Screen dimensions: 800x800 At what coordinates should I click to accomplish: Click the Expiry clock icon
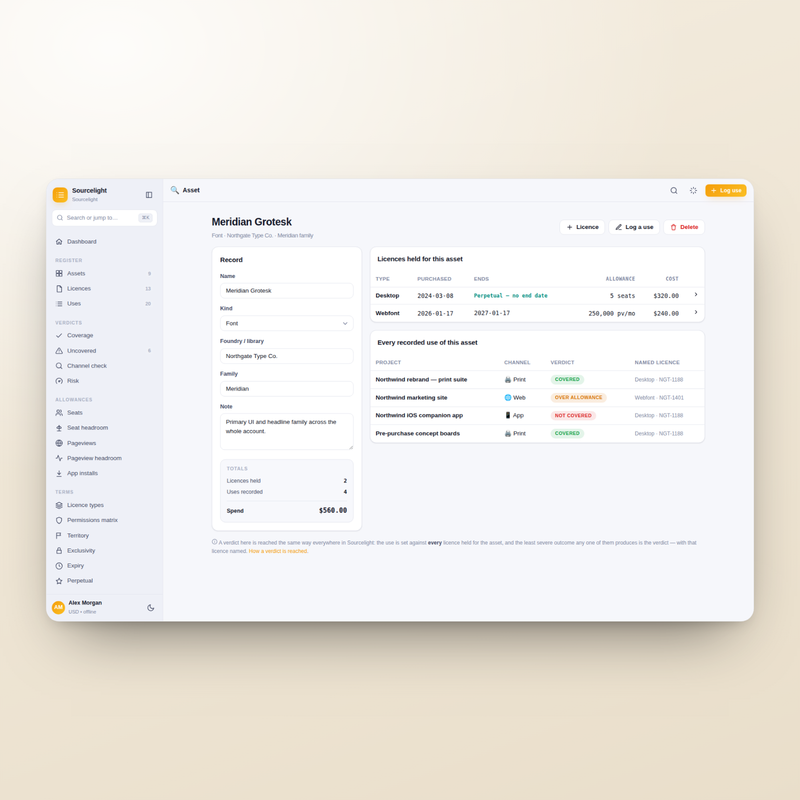(x=59, y=566)
